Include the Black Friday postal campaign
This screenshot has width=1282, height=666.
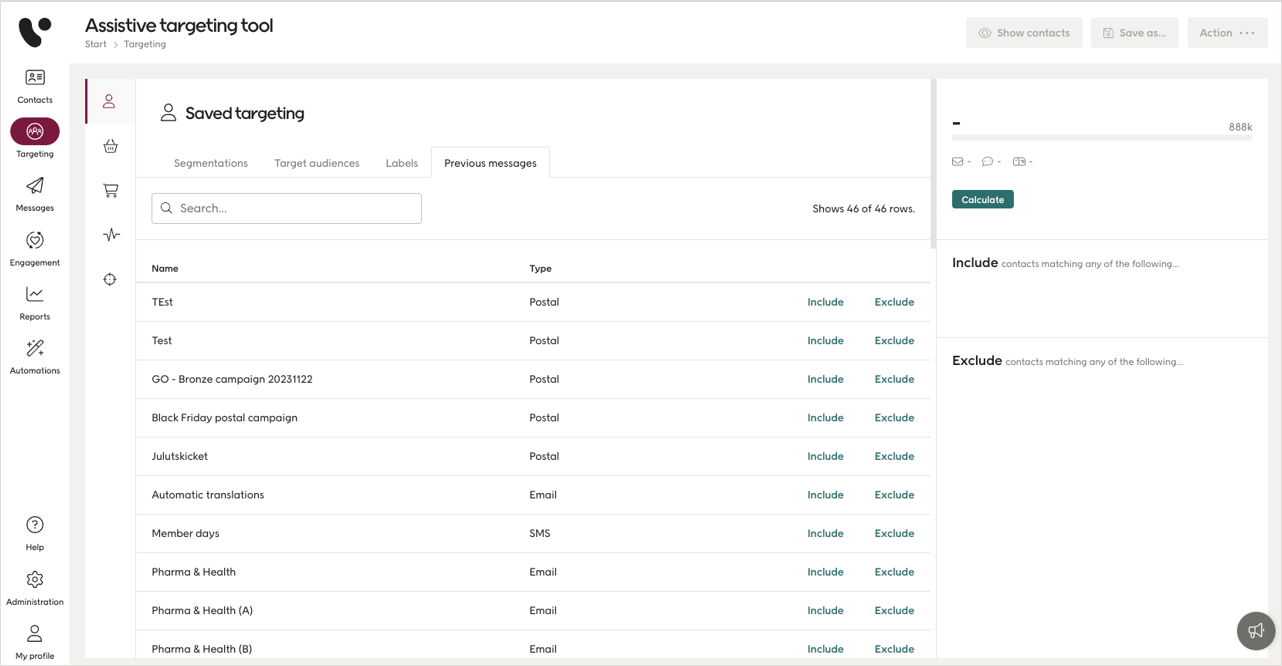[825, 418]
